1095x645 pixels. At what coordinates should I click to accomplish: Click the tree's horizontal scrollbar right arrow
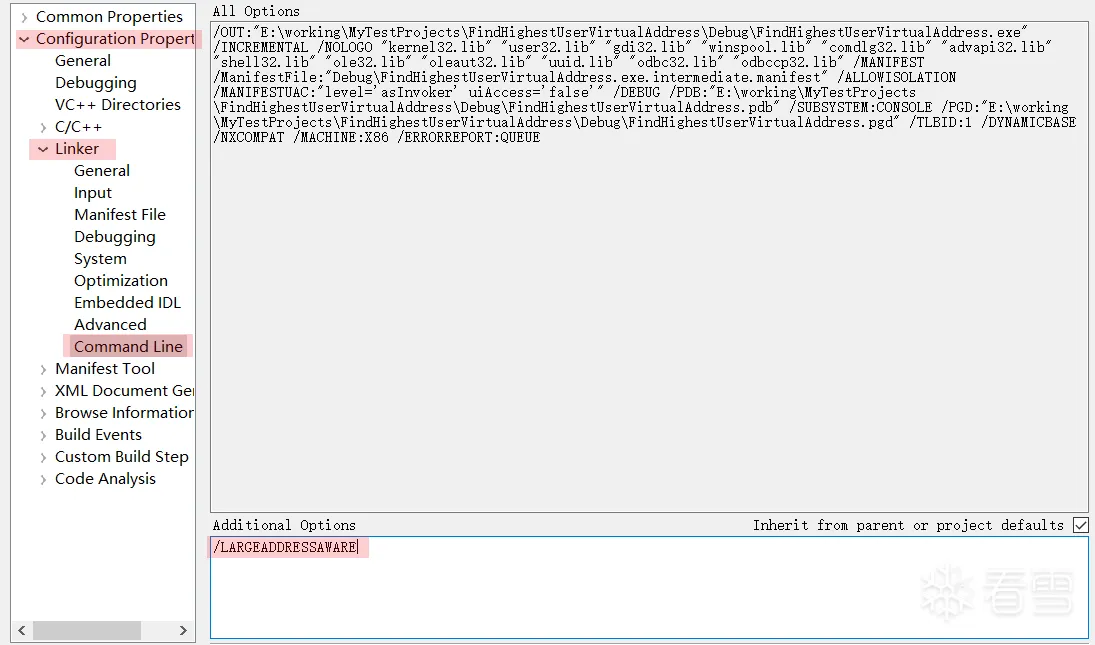pos(183,630)
